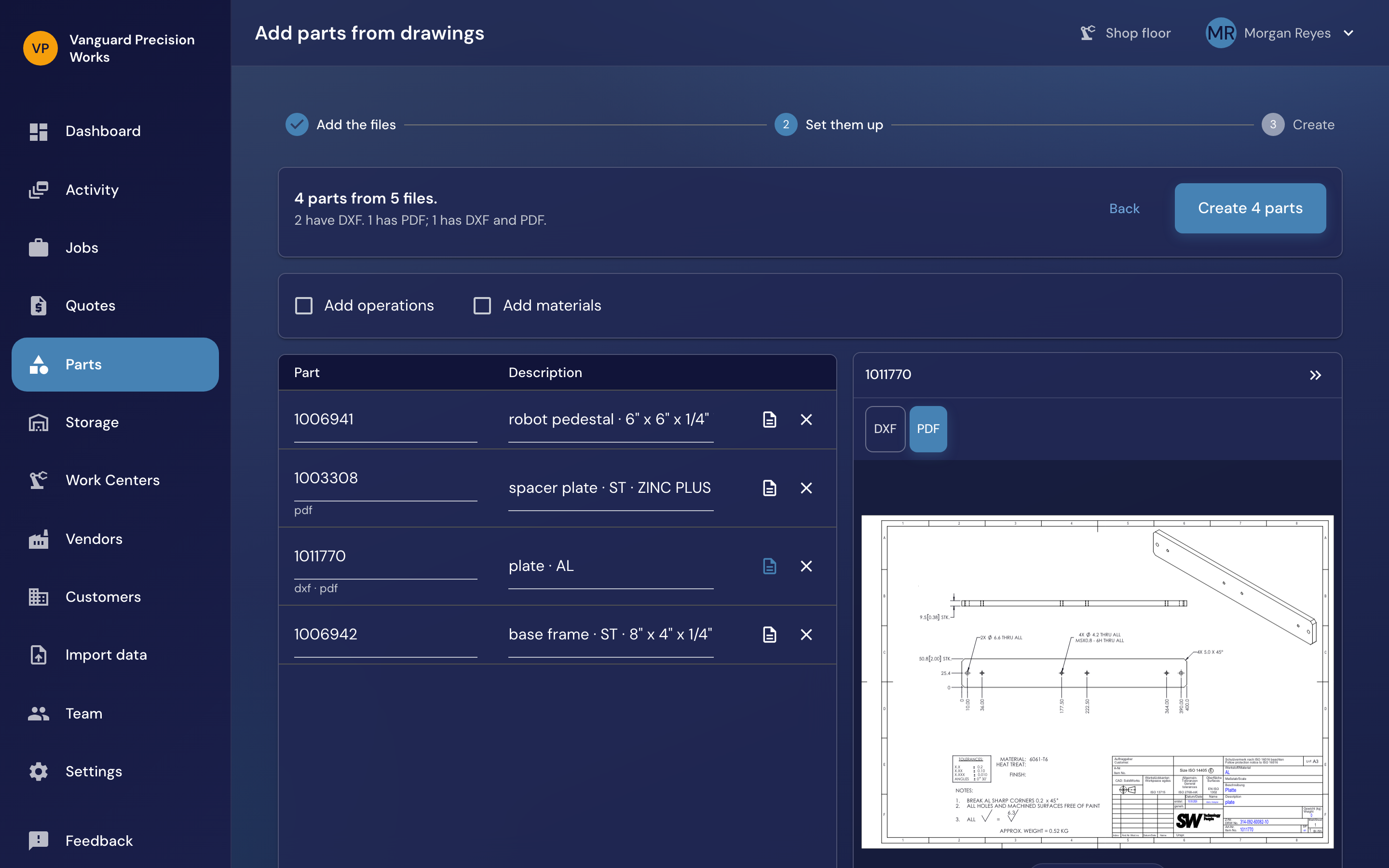View the drawing file for part 1006941
The image size is (1389, 868).
tap(770, 420)
